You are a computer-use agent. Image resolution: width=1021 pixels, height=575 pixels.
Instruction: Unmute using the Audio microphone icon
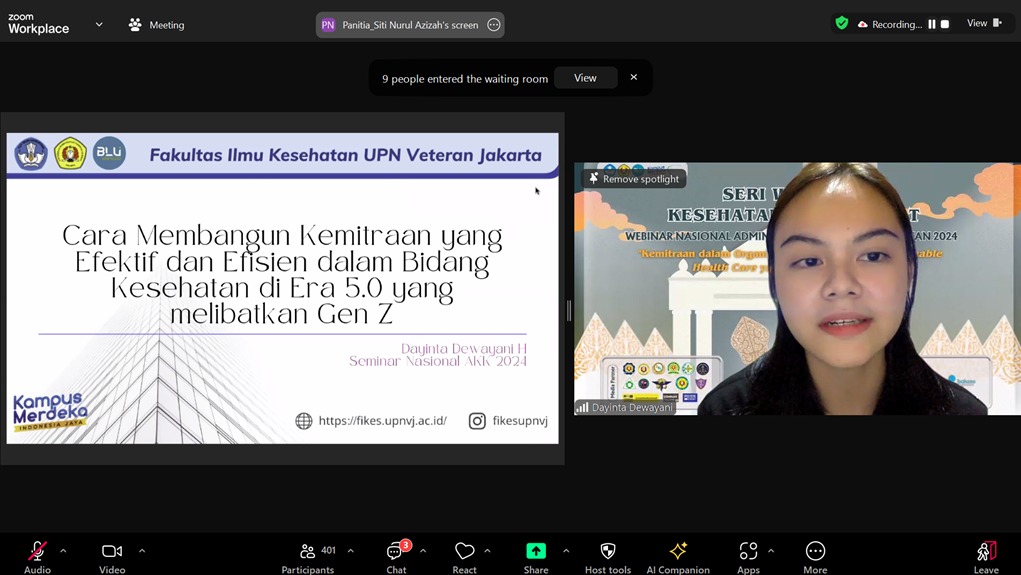click(x=37, y=551)
